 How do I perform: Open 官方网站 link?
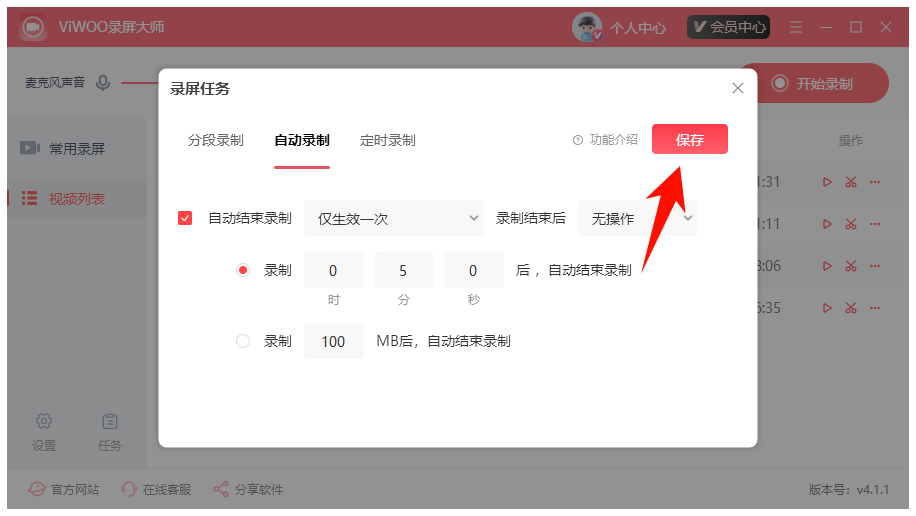tap(64, 489)
